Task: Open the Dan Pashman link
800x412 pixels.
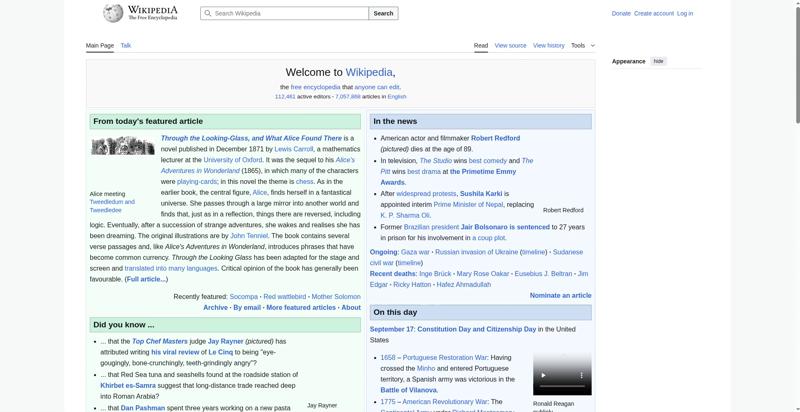Action: pos(143,408)
